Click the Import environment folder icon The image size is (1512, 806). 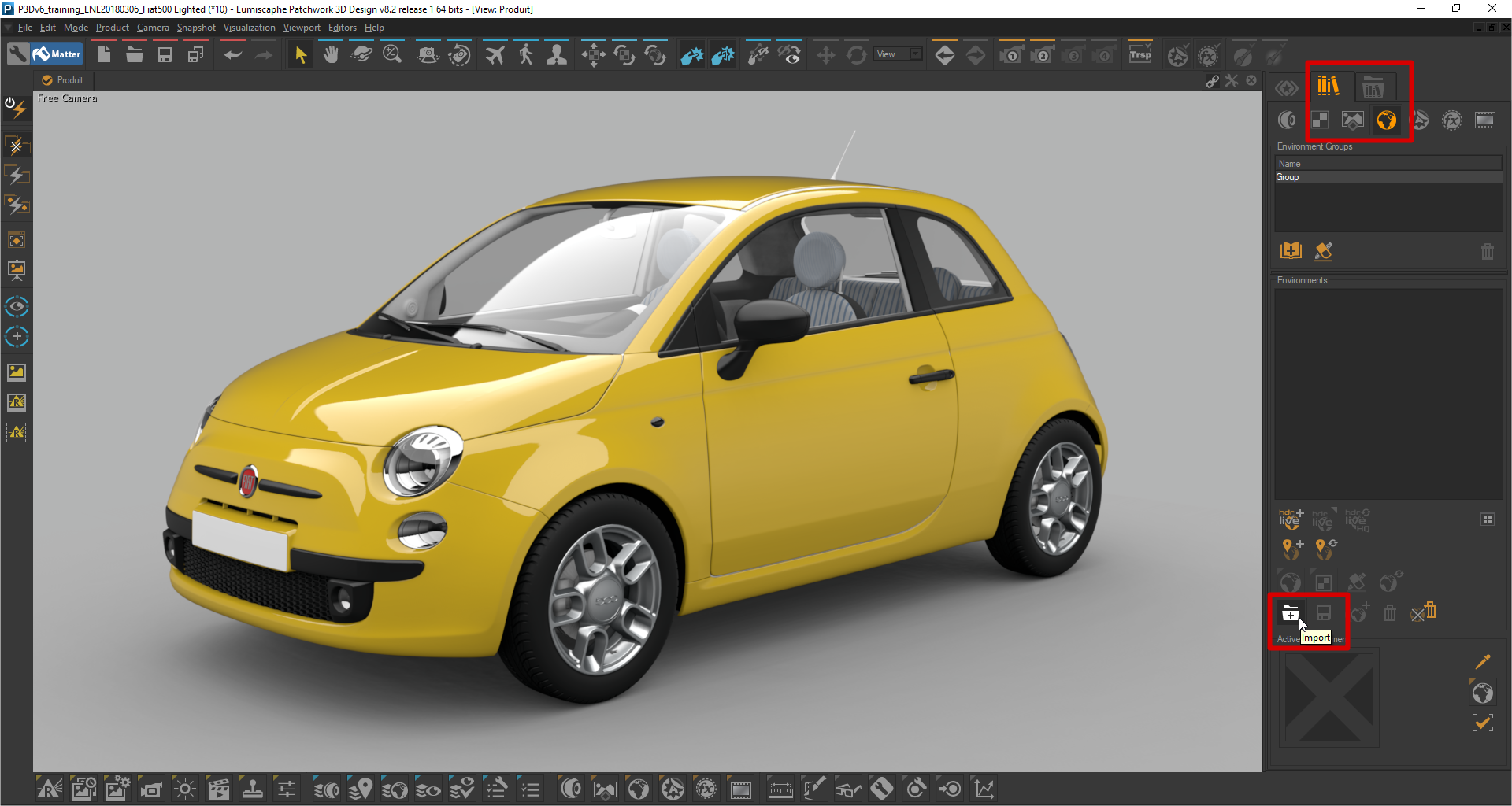1290,612
